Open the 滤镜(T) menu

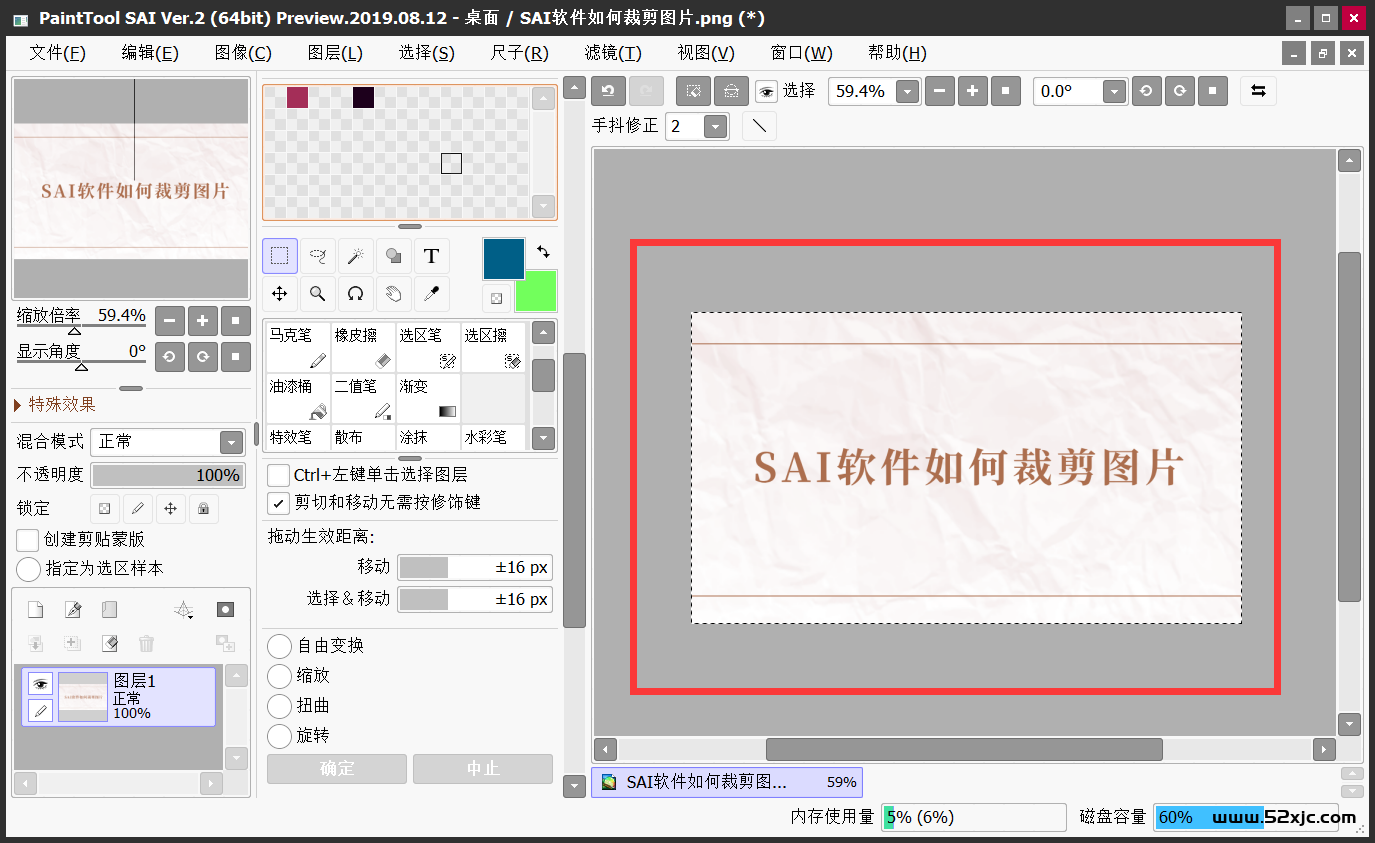coord(612,53)
